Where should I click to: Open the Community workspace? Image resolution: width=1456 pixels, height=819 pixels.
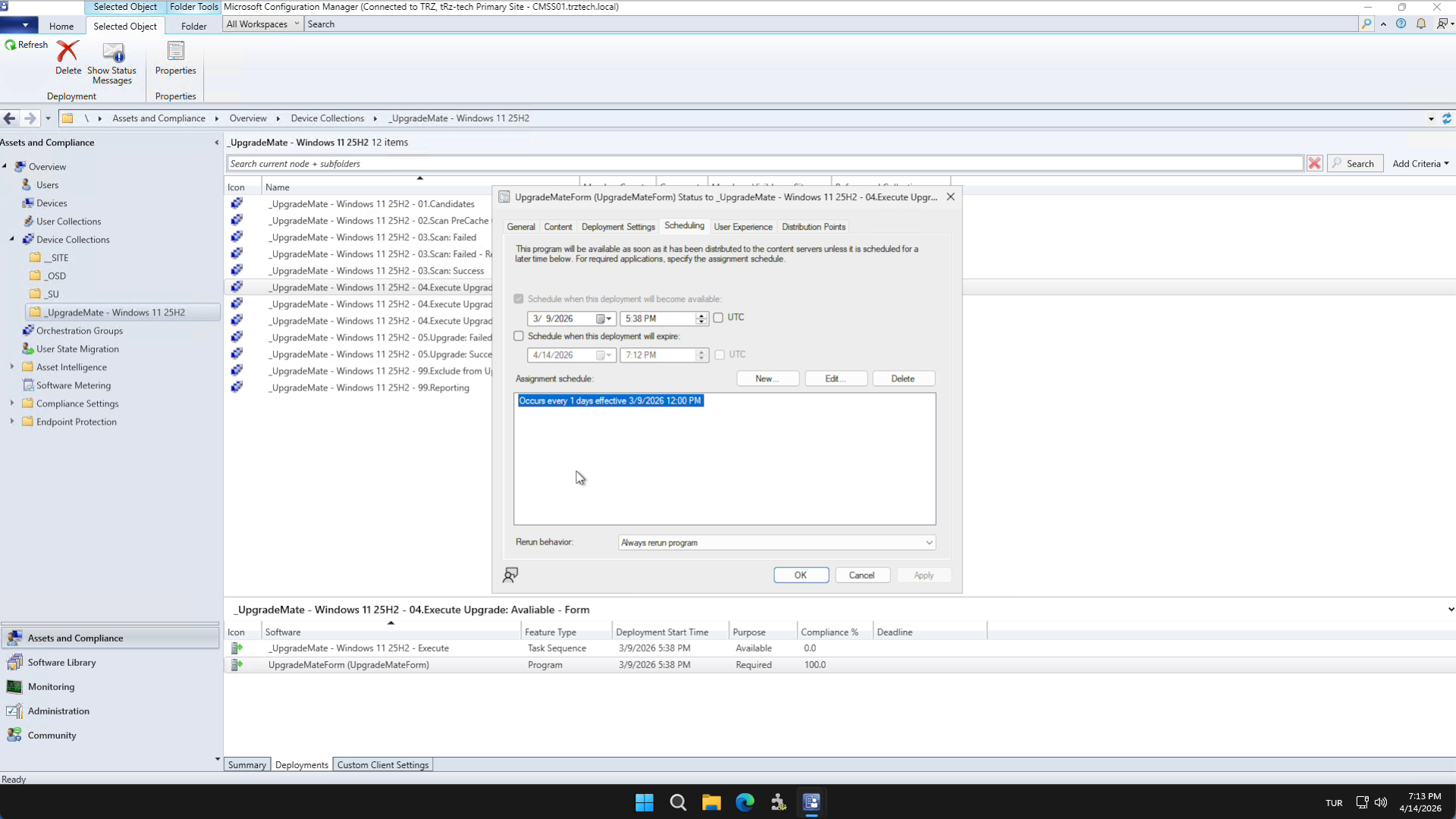tap(111, 736)
